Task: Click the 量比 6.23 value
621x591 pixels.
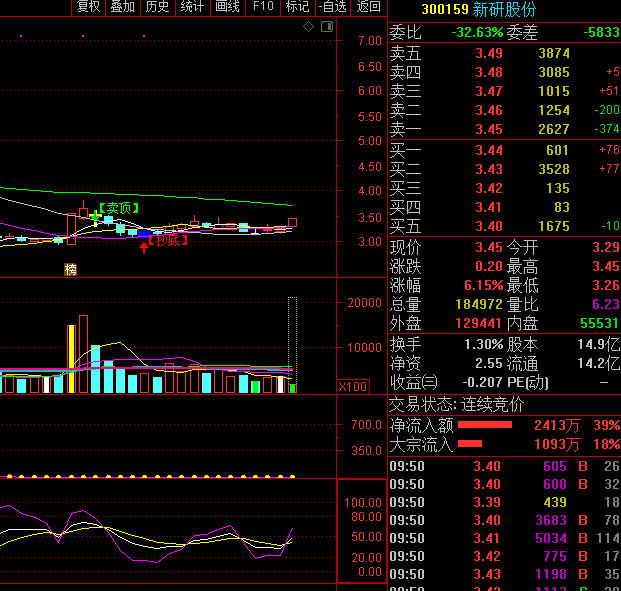Action: pos(606,304)
